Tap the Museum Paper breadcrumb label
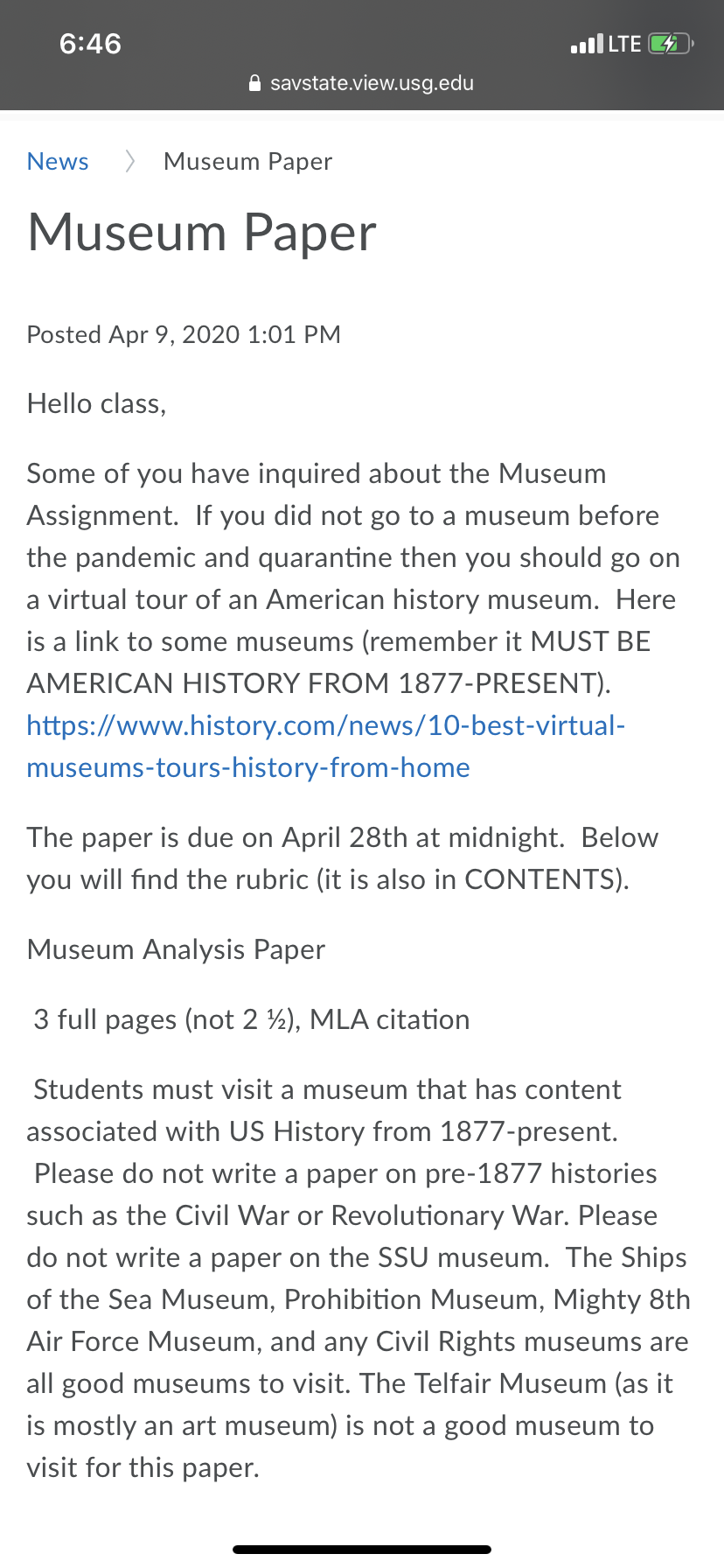 point(248,162)
